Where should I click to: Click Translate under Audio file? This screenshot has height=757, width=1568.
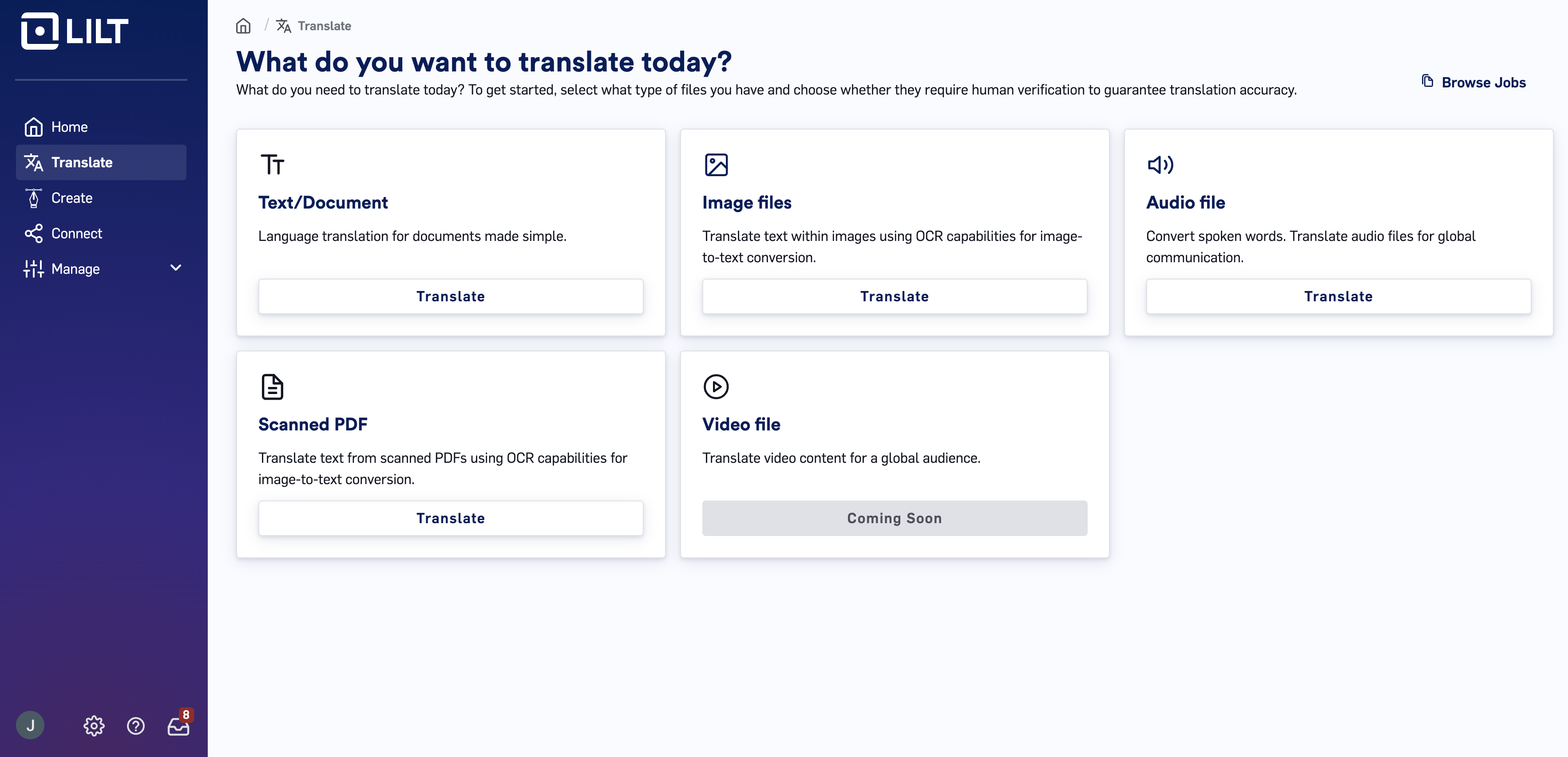click(x=1338, y=296)
